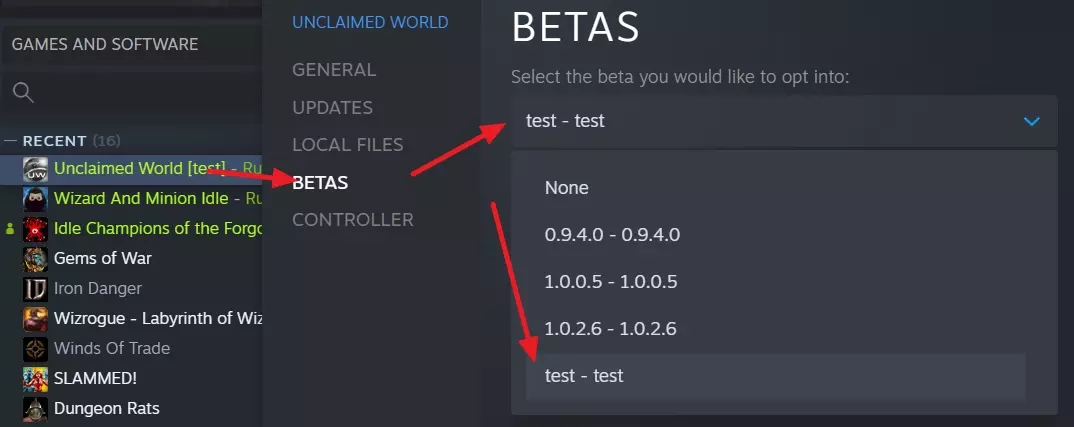Click the Iron Danger game icon
The width and height of the screenshot is (1074, 427).
point(35,289)
